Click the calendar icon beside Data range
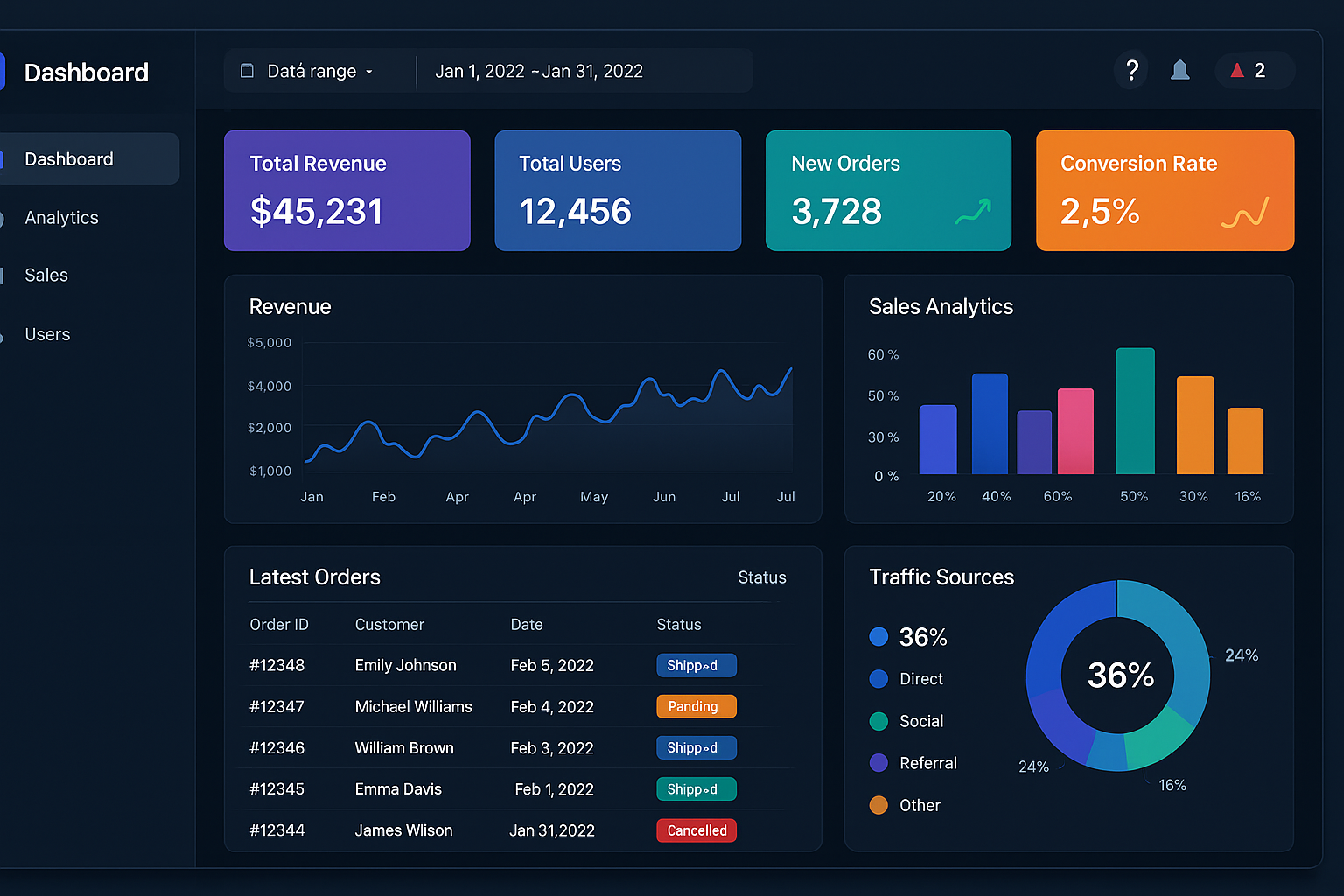This screenshot has width=1344, height=896. pos(247,71)
